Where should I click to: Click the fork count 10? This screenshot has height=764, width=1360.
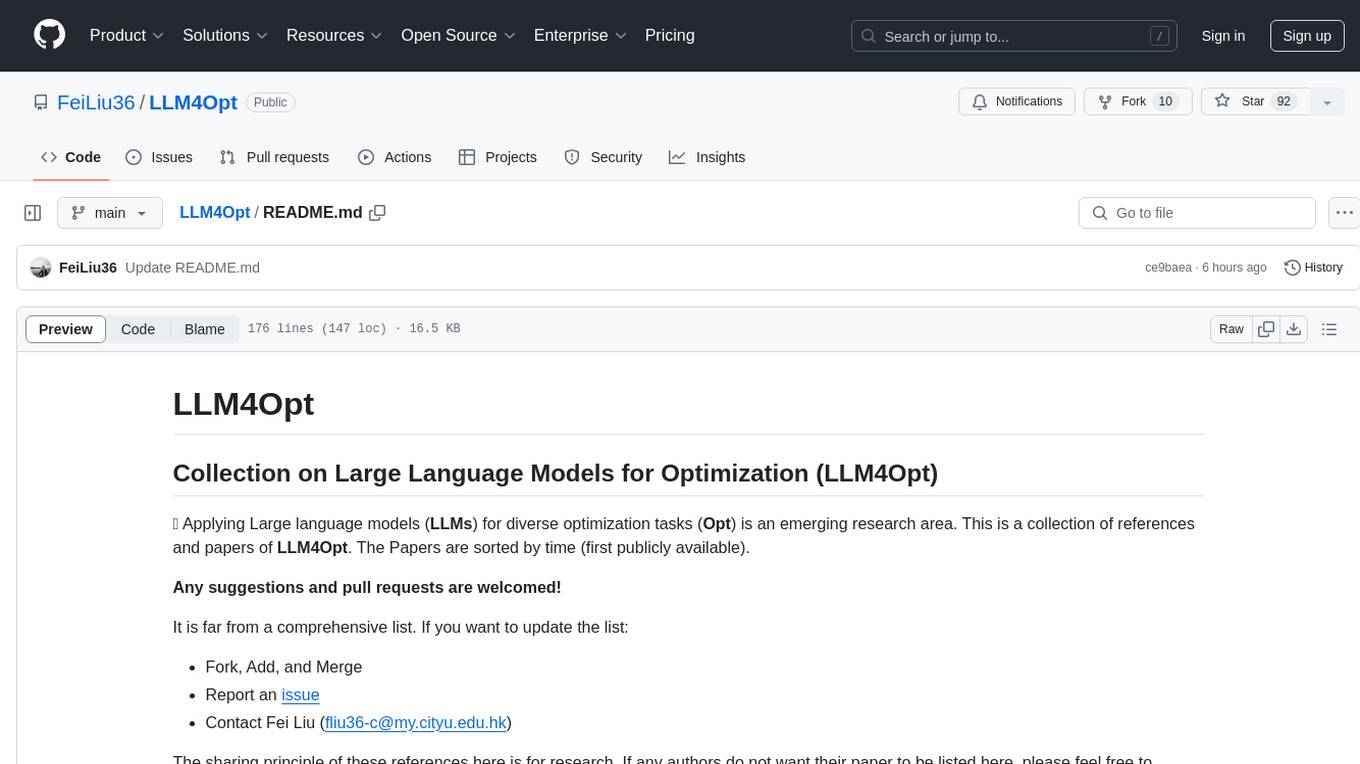pos(1164,102)
